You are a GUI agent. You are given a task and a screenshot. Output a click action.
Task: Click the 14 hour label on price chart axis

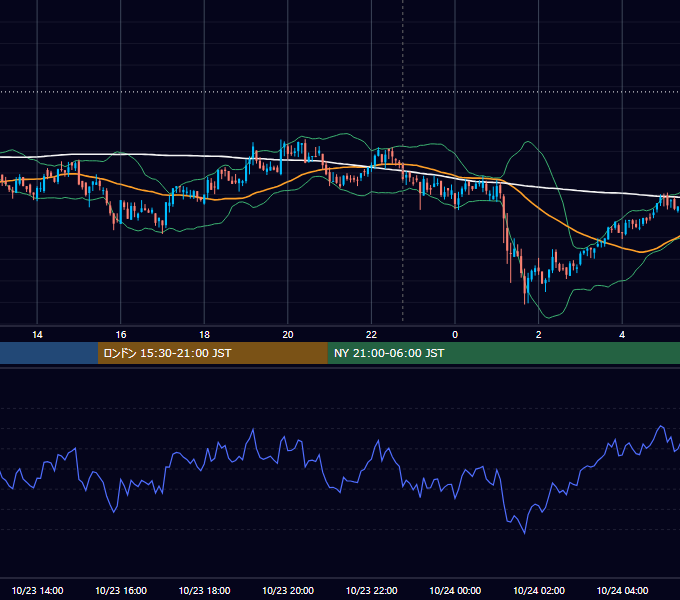[37, 335]
